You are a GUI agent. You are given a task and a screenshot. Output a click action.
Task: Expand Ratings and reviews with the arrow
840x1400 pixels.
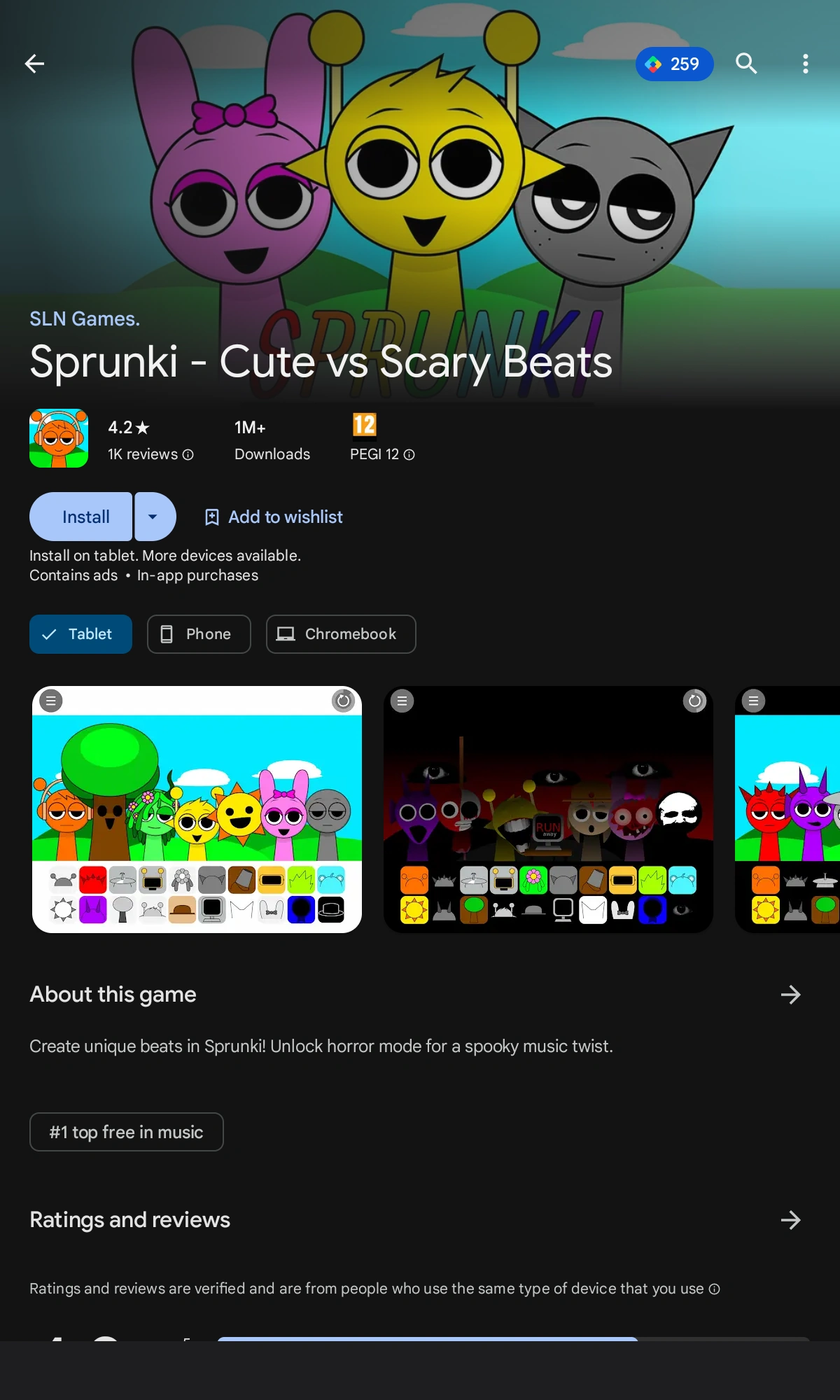point(790,1220)
